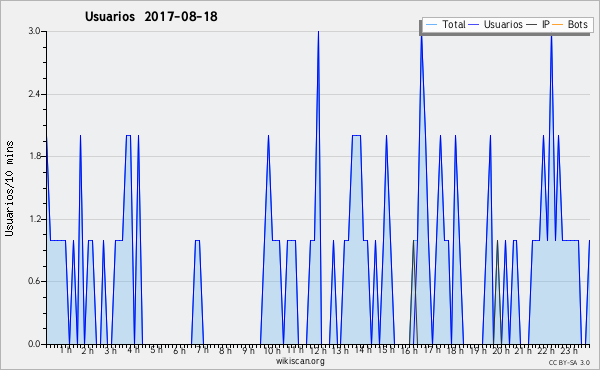Click the '9 h' x-axis label

[248, 350]
